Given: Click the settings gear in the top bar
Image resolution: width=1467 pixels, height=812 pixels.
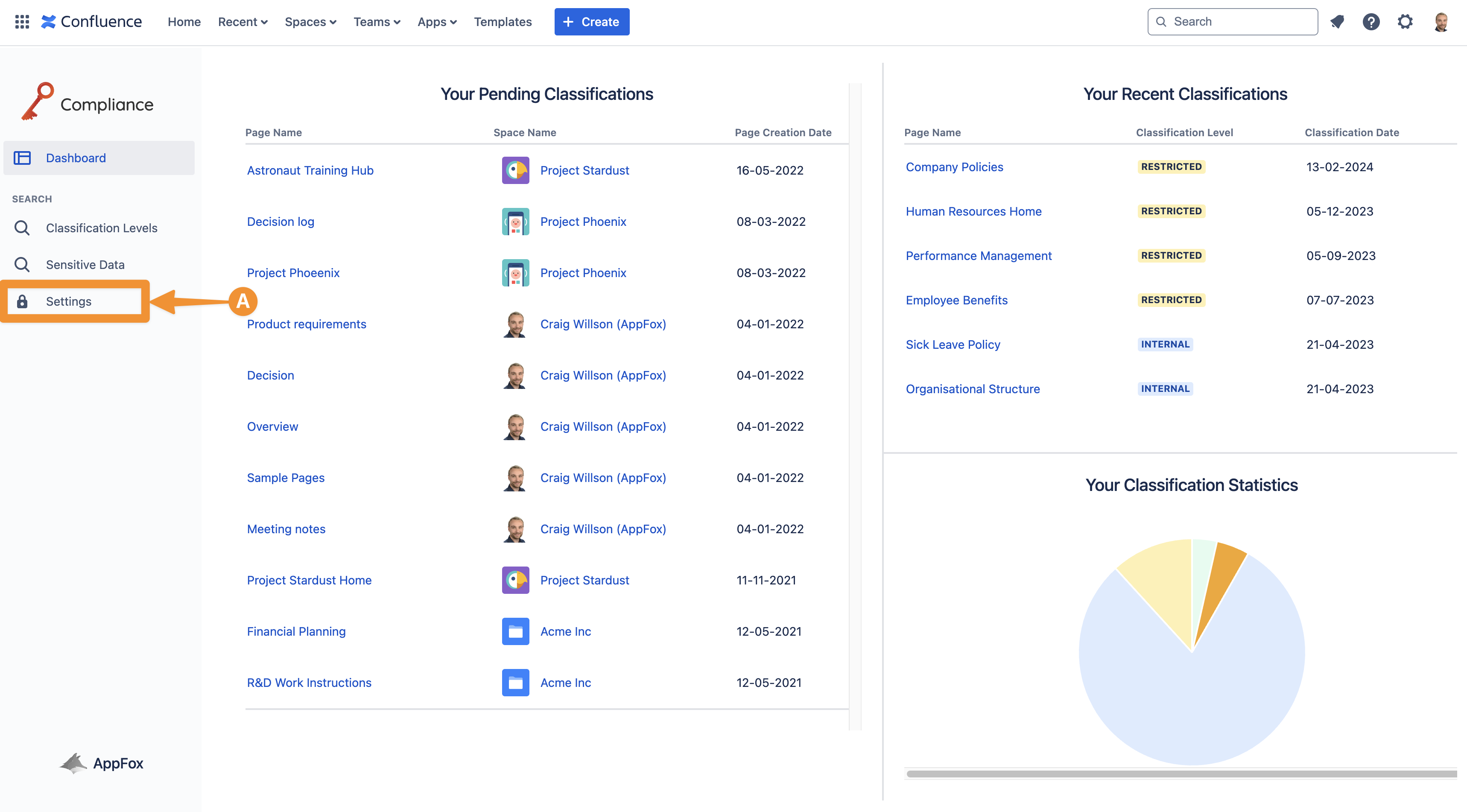Looking at the screenshot, I should 1405,22.
